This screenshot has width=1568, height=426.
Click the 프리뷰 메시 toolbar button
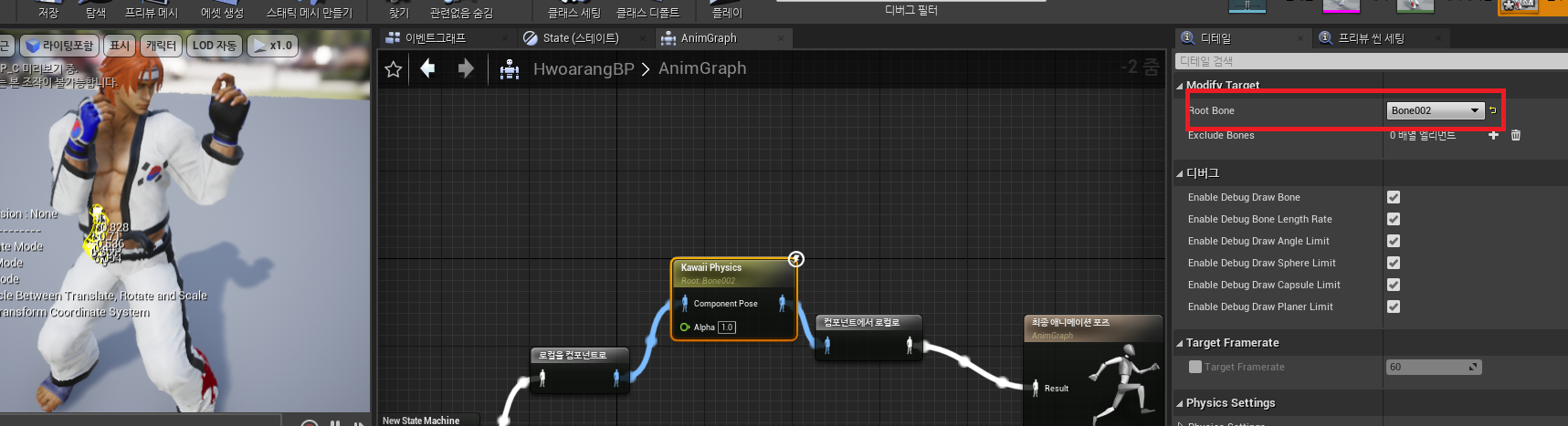point(152,12)
